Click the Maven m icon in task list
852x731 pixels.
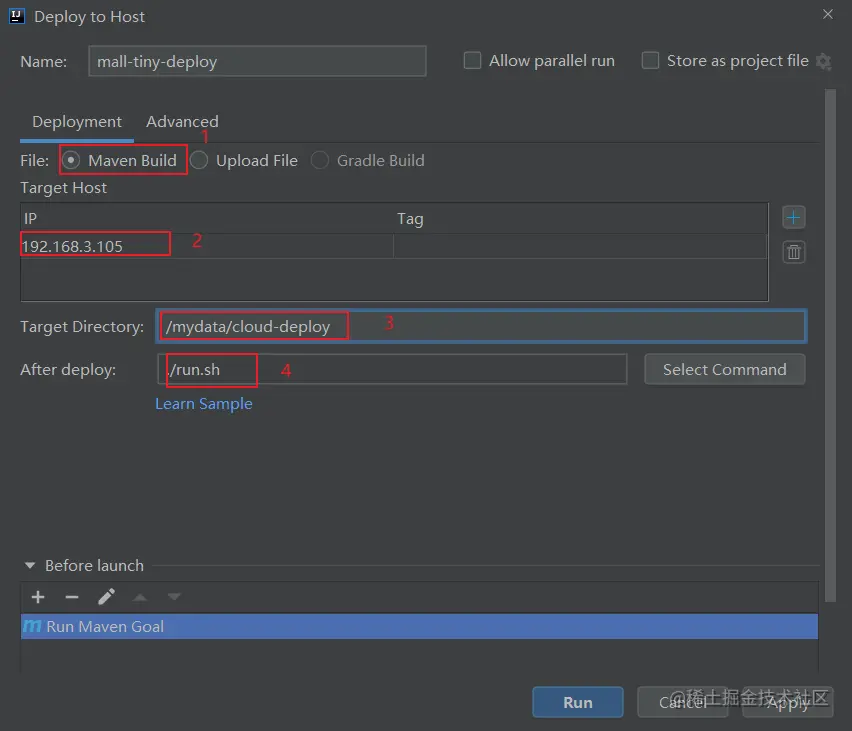(x=32, y=626)
